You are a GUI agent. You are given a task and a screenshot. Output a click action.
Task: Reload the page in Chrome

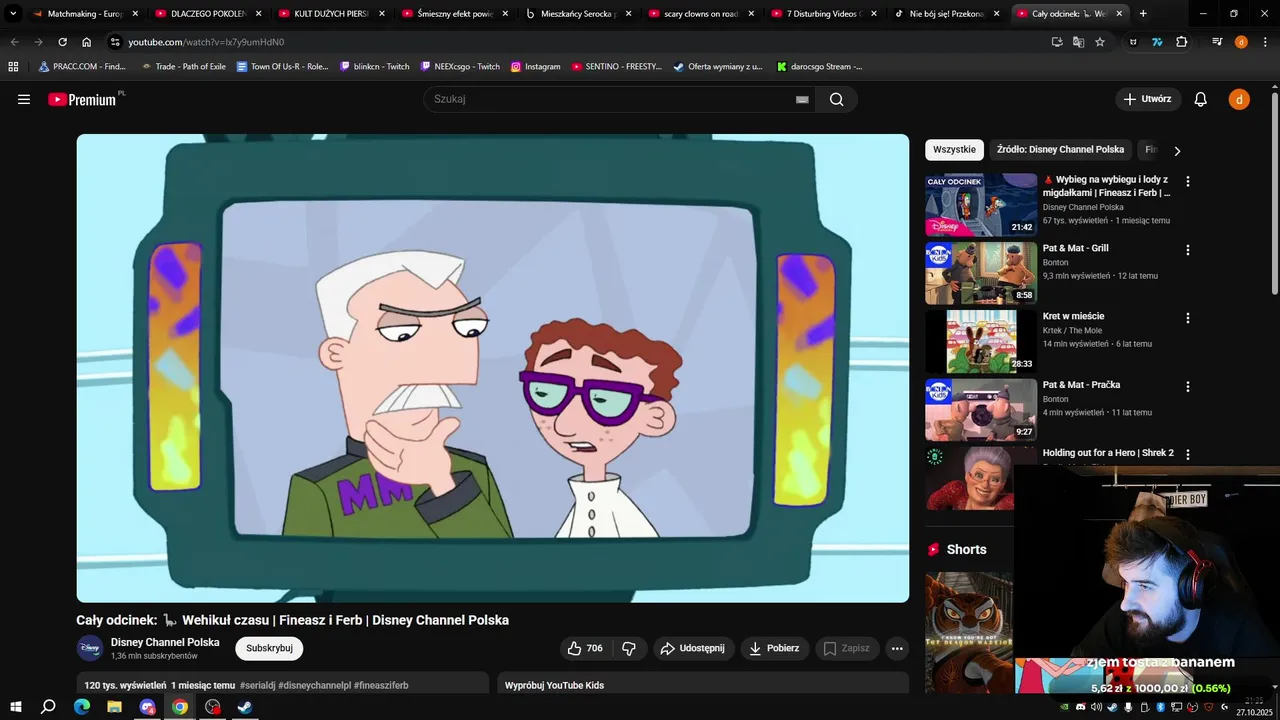tap(62, 42)
